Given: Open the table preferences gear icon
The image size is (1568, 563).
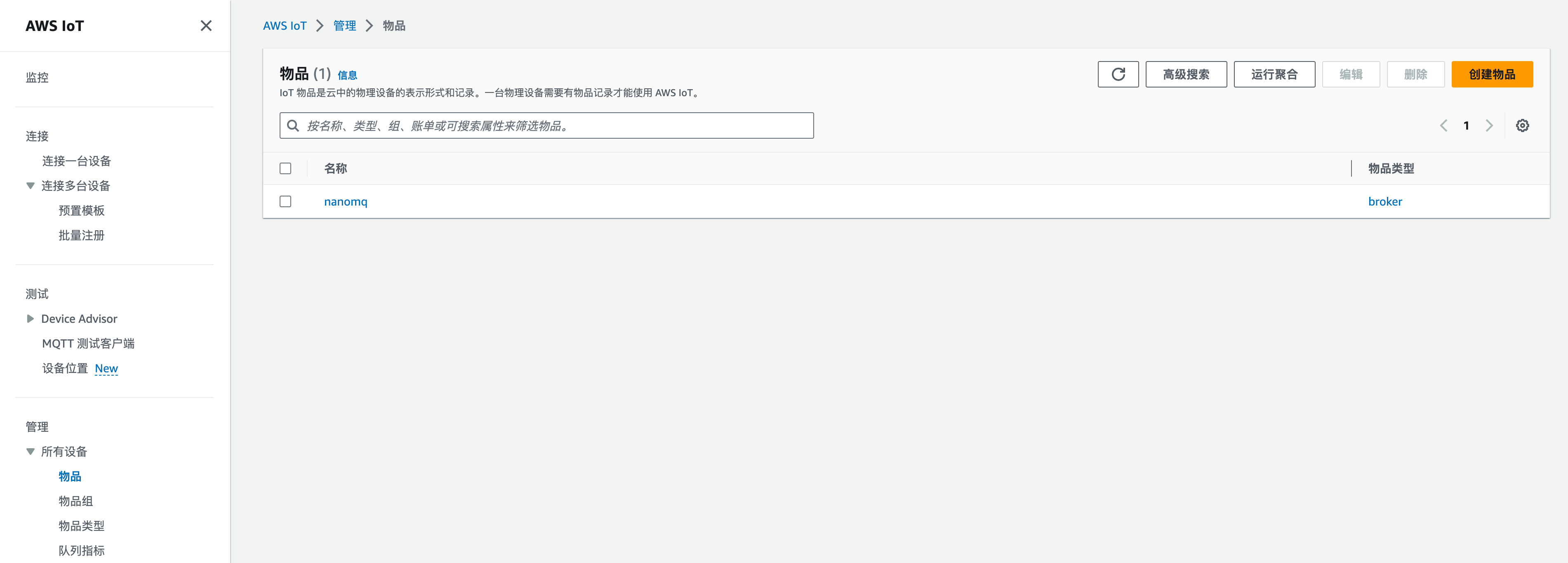Looking at the screenshot, I should tap(1523, 125).
